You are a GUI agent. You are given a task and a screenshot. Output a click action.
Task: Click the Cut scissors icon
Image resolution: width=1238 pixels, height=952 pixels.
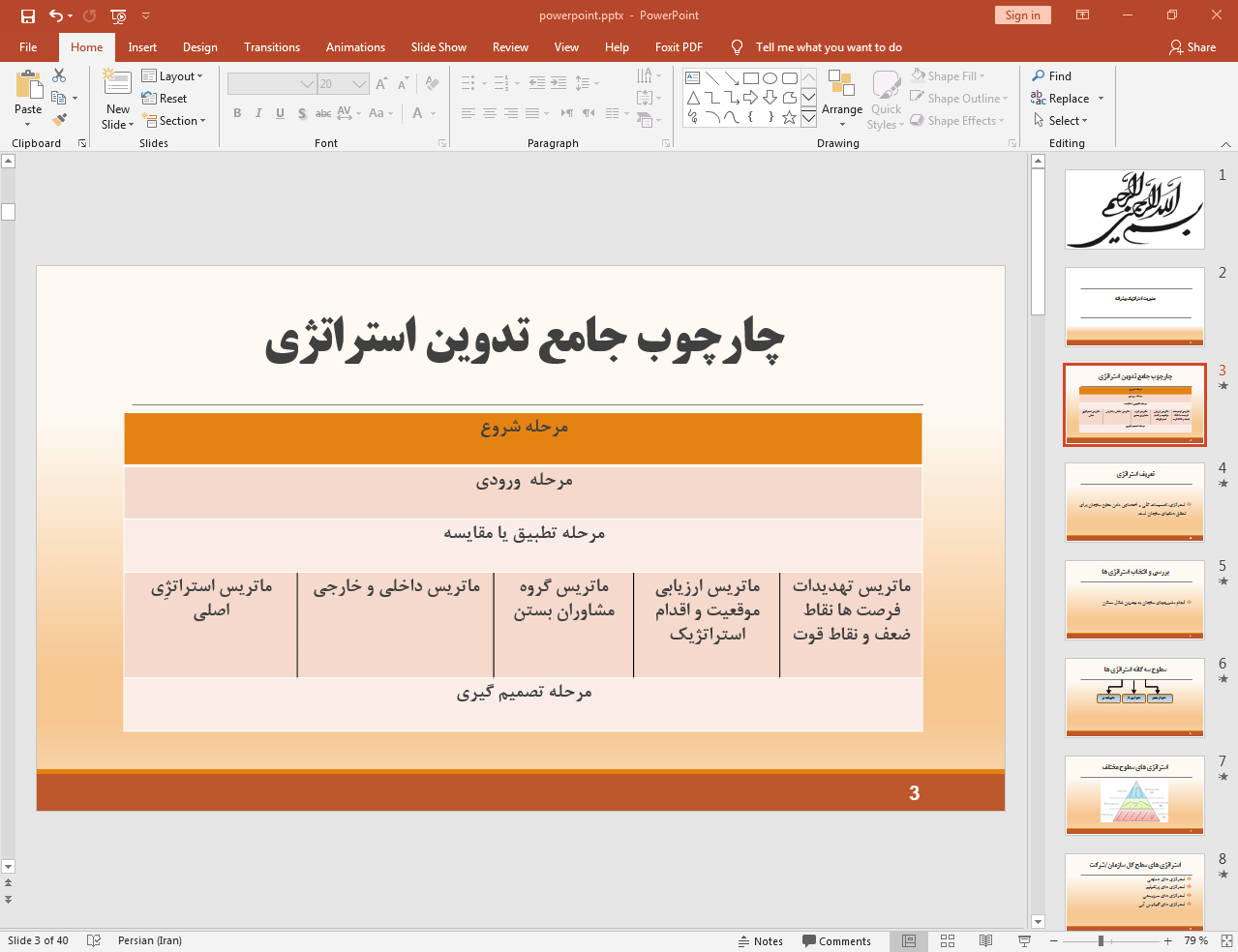[59, 75]
